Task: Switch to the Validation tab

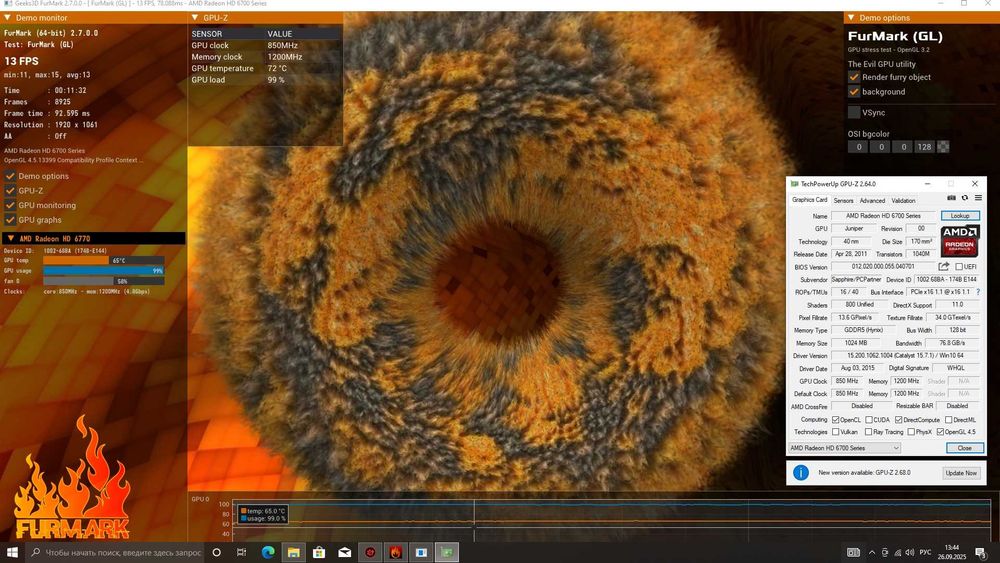Action: [x=903, y=200]
